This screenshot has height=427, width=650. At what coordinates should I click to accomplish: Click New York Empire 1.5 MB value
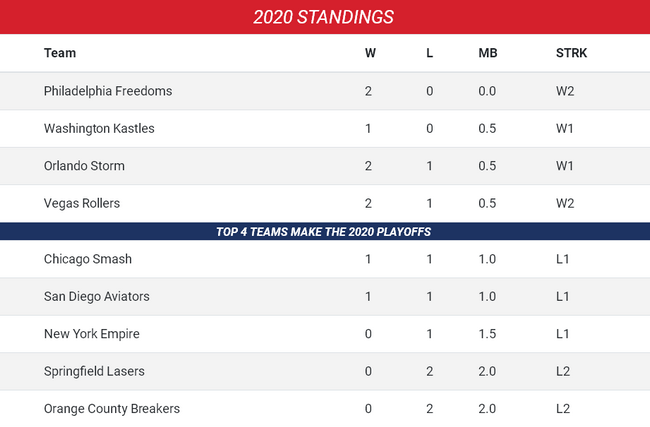488,334
